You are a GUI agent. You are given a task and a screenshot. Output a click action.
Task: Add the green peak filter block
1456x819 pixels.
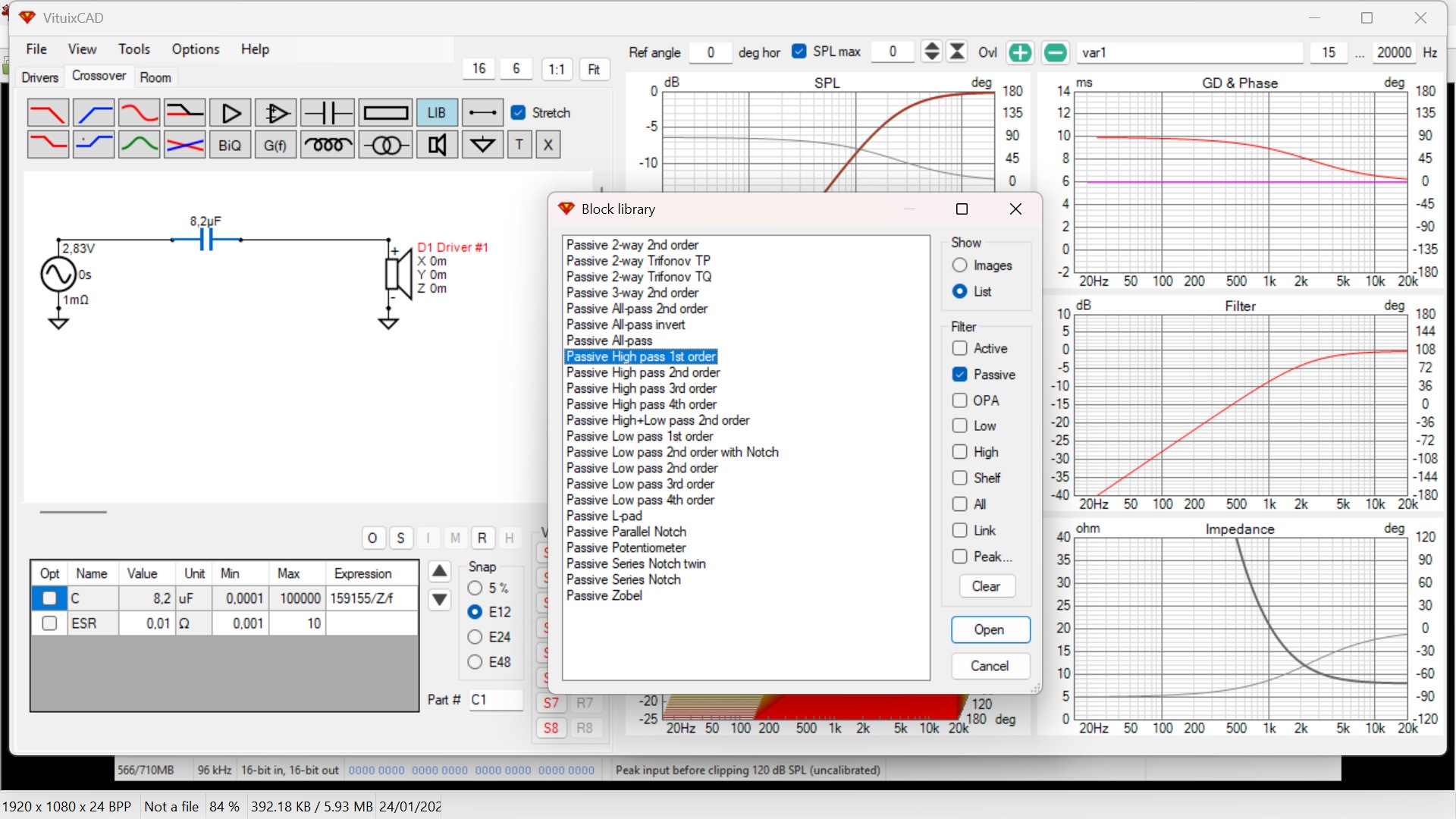coord(139,144)
